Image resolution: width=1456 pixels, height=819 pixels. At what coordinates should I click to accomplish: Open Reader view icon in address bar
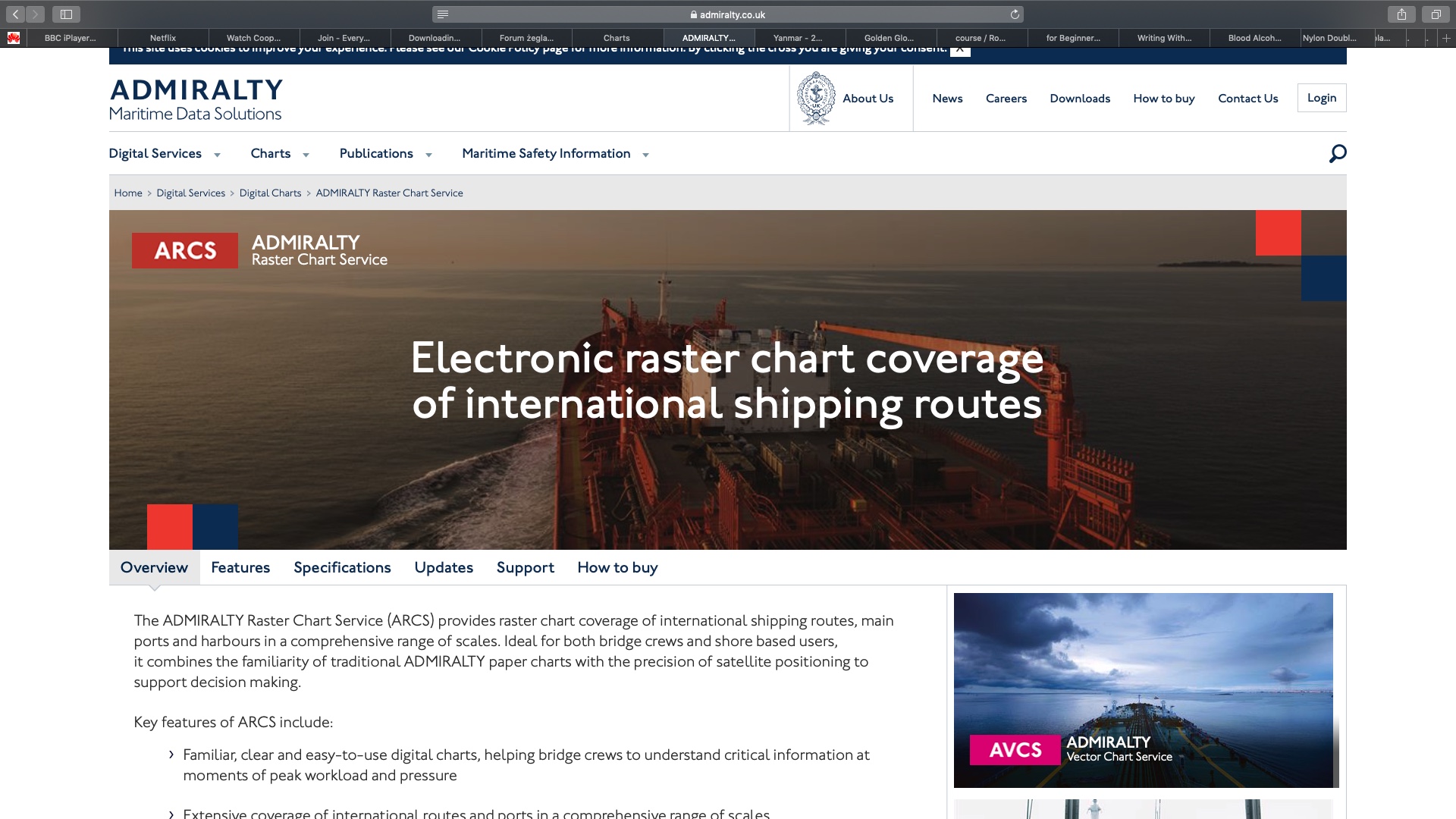[443, 14]
